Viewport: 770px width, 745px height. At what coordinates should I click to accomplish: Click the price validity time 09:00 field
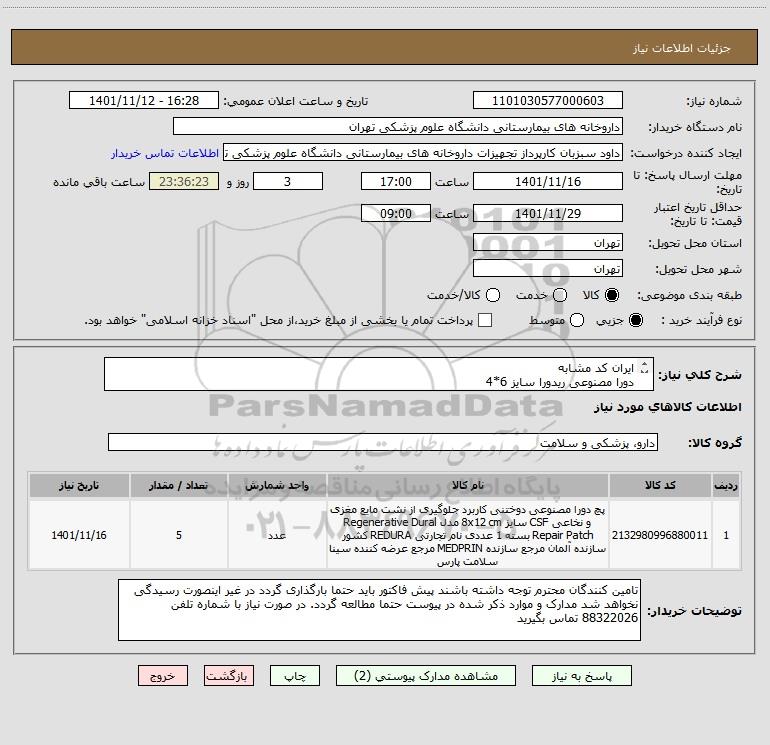[x=396, y=213]
